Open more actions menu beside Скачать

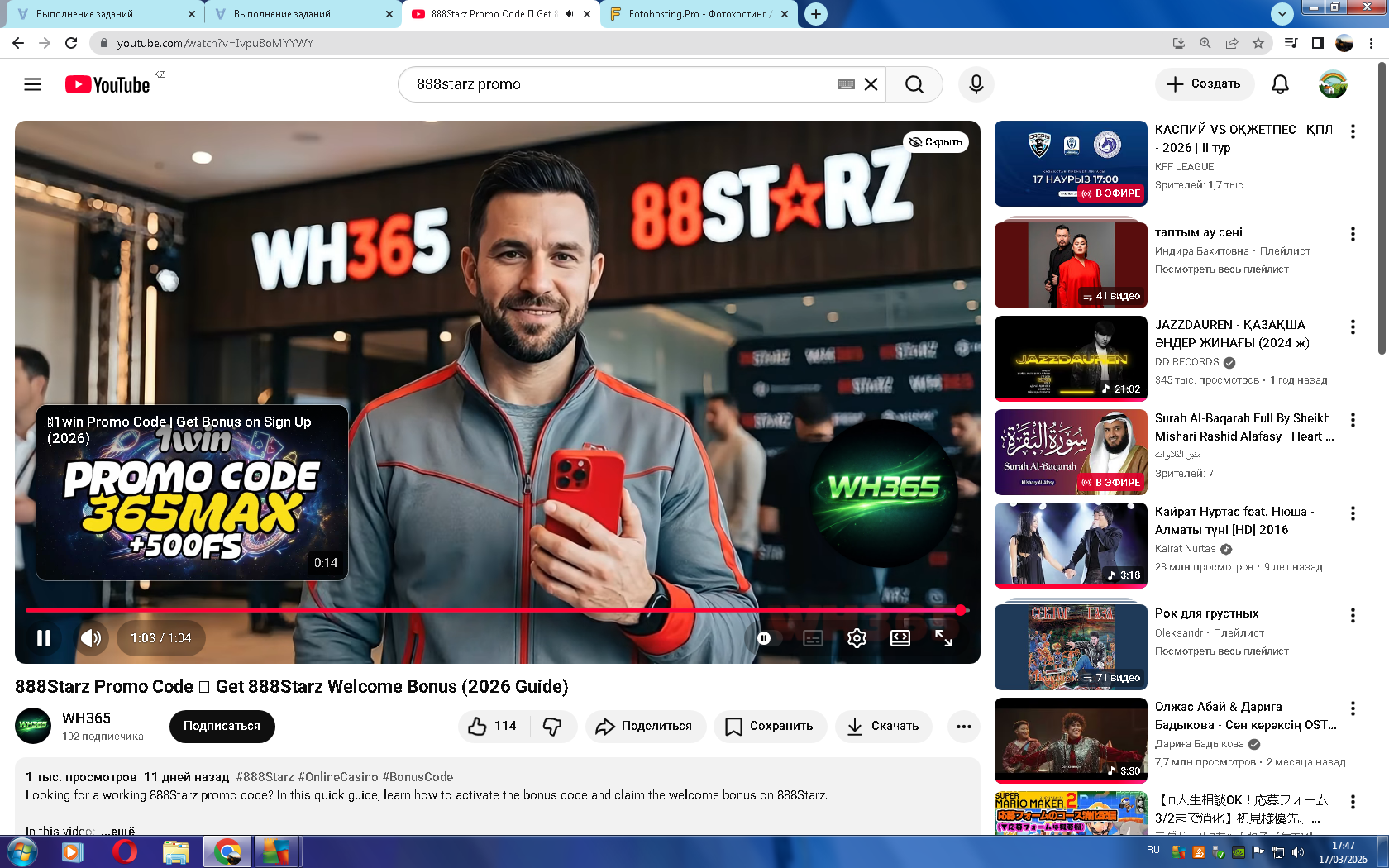(x=963, y=726)
